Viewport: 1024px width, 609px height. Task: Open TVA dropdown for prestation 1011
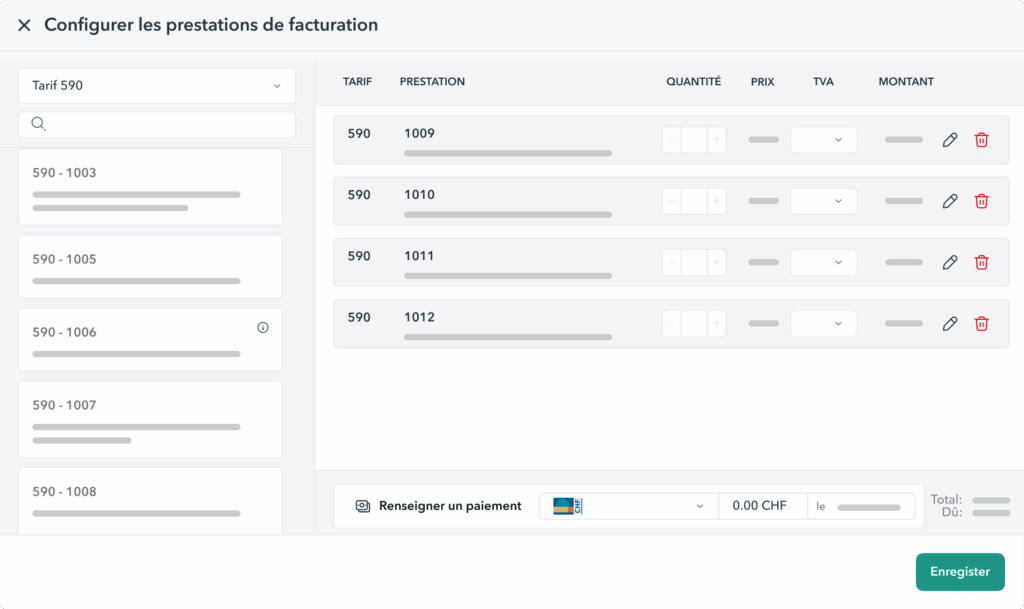click(x=824, y=262)
